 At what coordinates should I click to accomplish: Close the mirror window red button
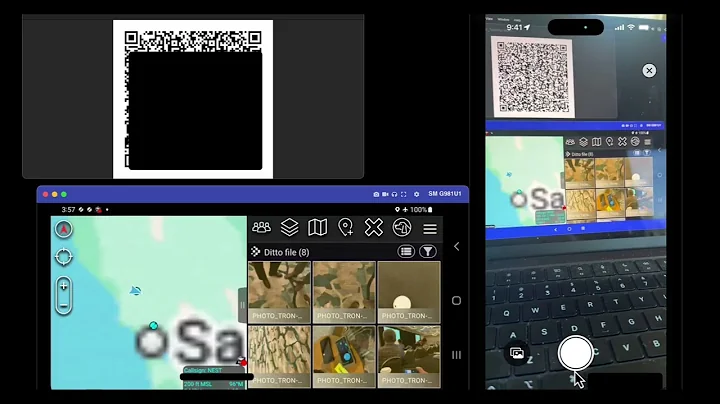coord(45,194)
